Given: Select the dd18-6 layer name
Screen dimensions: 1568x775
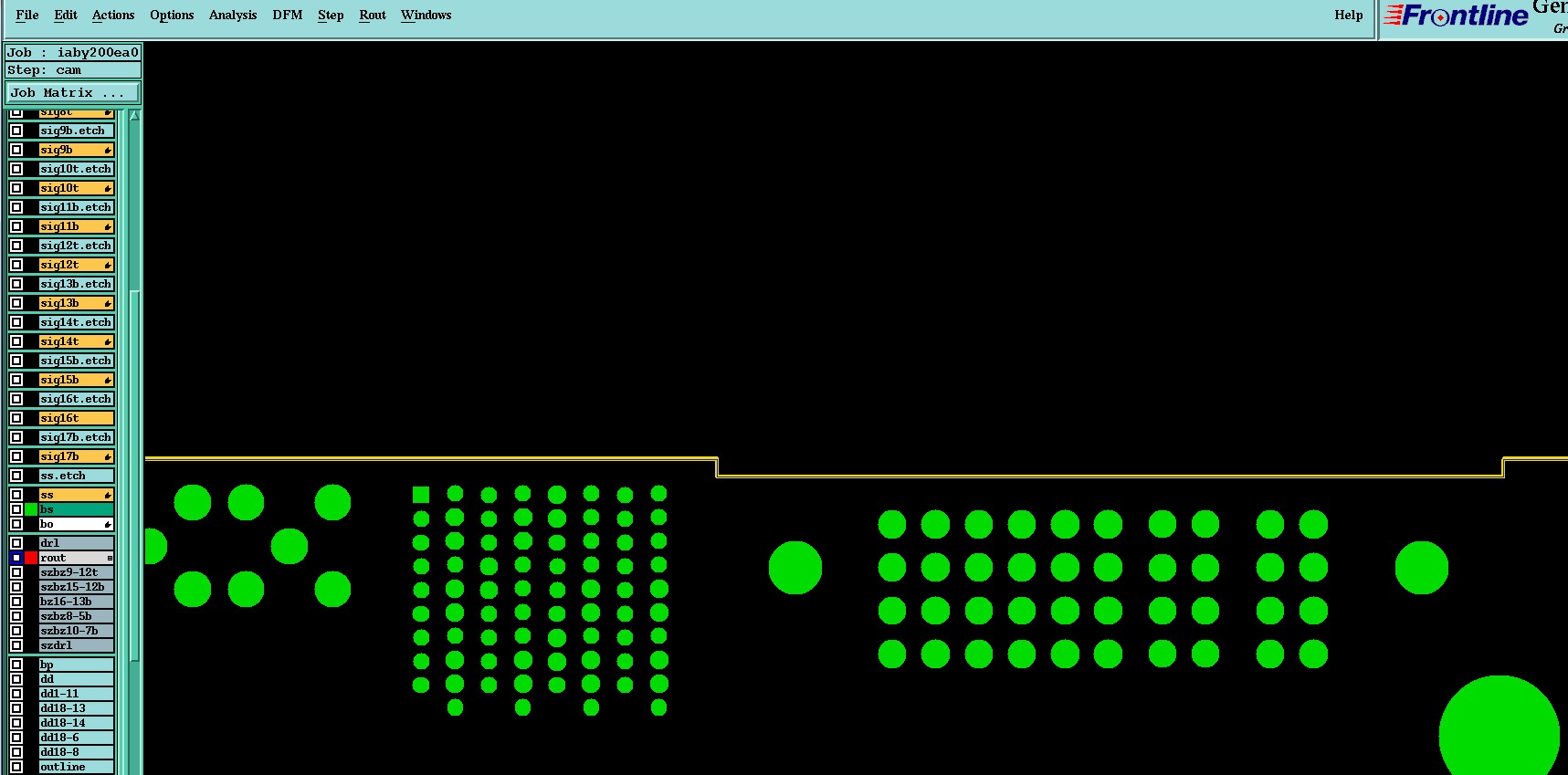Looking at the screenshot, I should pyautogui.click(x=76, y=738).
